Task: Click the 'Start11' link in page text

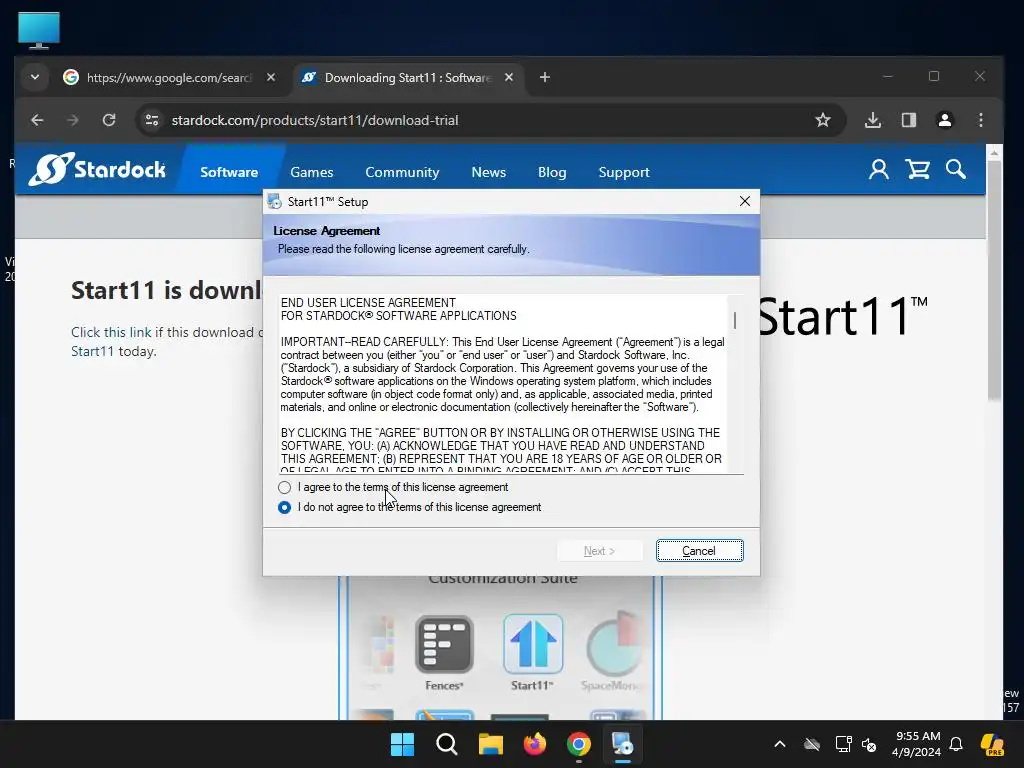Action: (x=93, y=351)
